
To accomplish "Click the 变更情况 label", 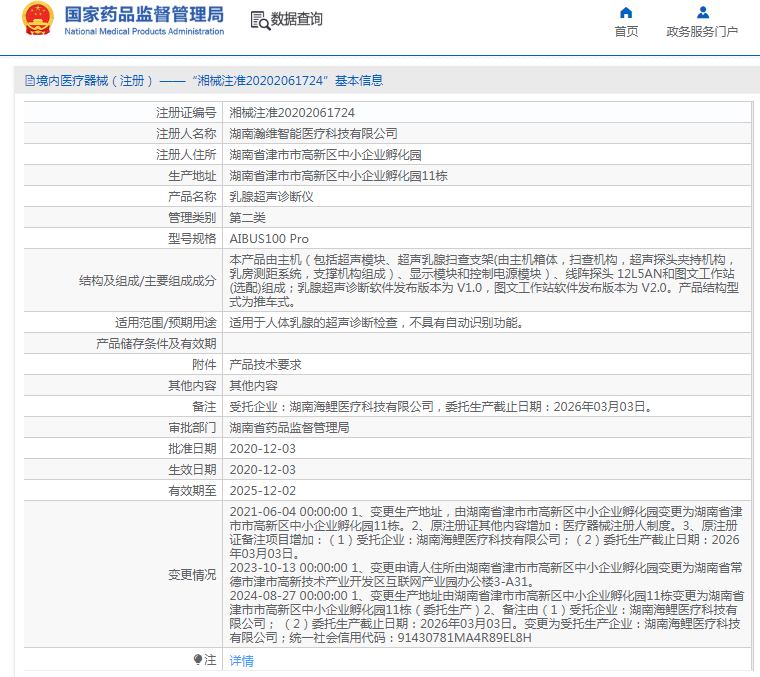I will pyautogui.click(x=192, y=575).
